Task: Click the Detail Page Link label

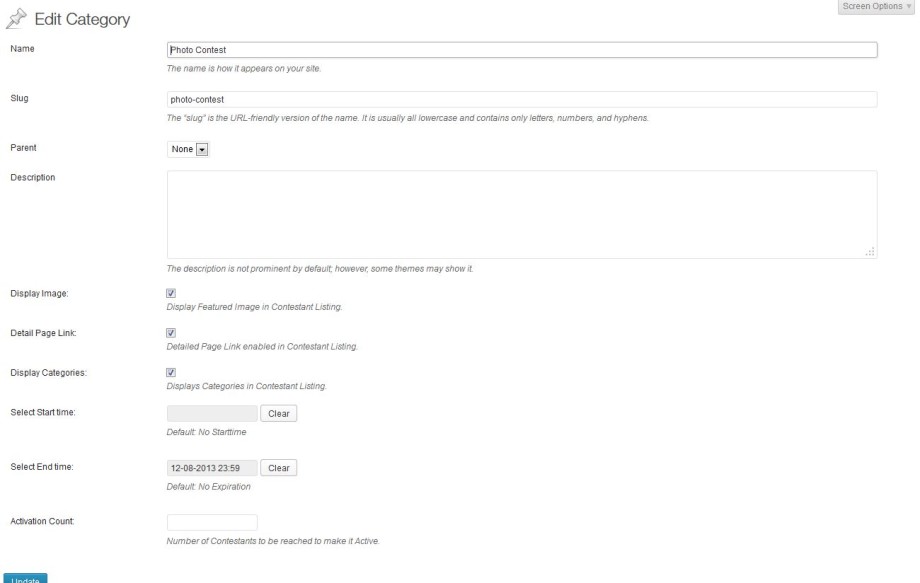Action: [43, 333]
